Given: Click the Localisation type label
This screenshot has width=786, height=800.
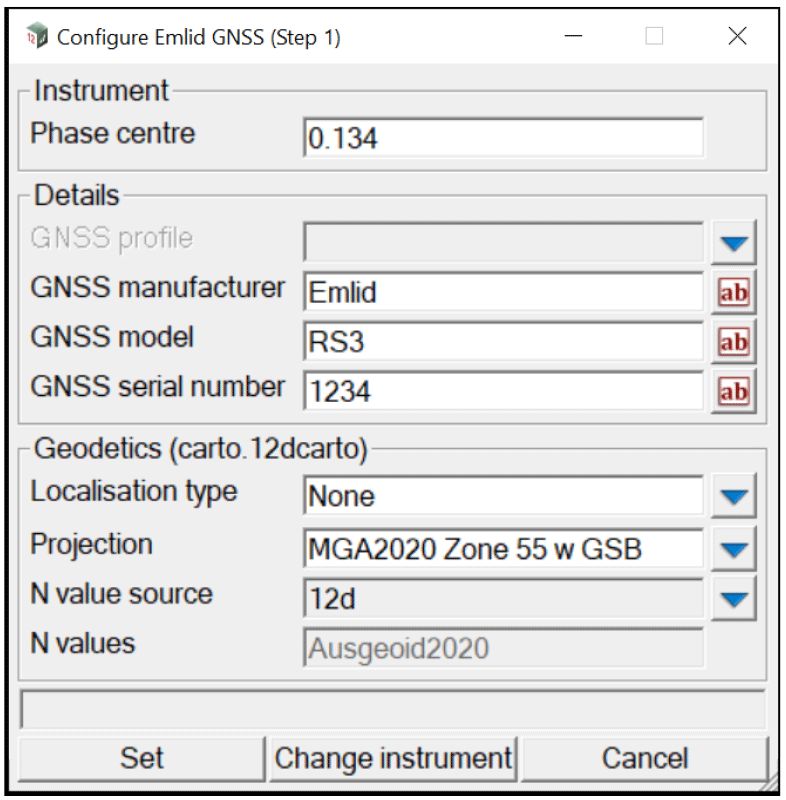Looking at the screenshot, I should (x=134, y=492).
